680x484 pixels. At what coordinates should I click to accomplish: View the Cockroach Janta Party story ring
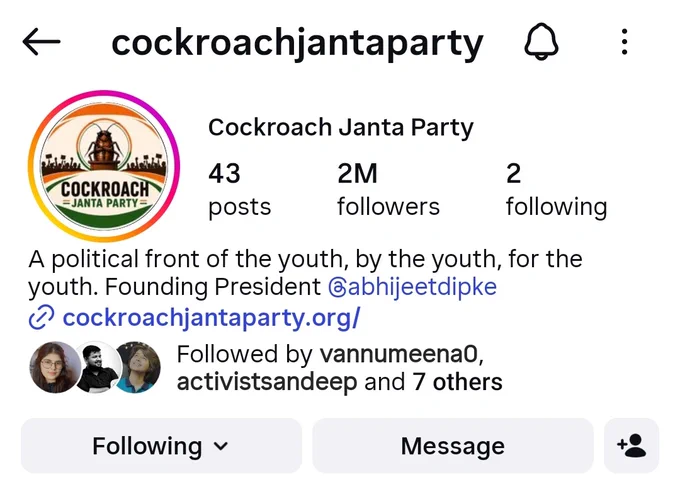click(104, 166)
